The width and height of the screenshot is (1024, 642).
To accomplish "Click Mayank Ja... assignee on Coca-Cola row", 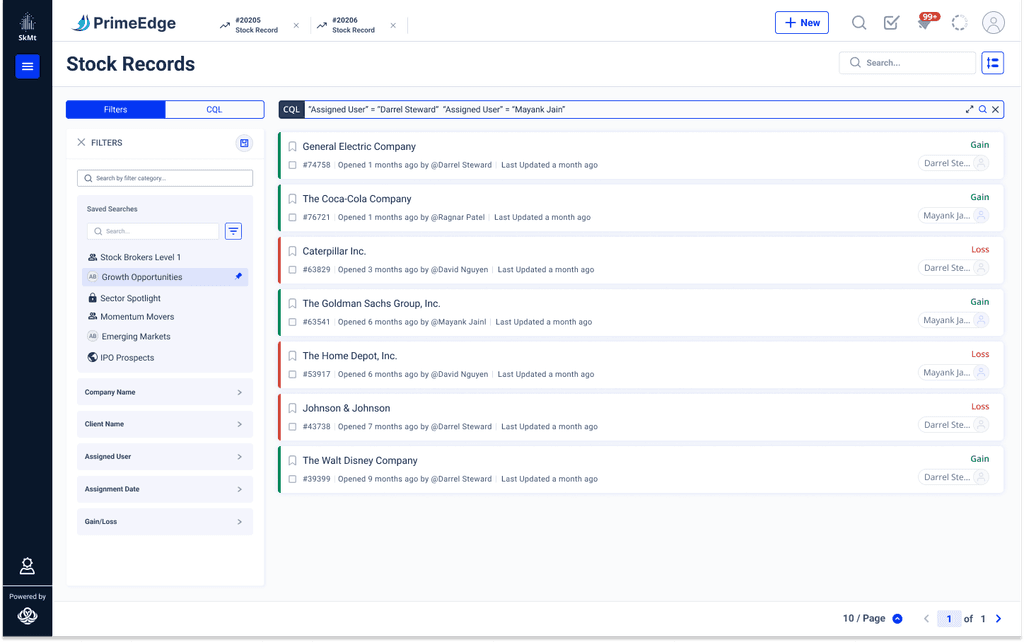I will 953,216.
